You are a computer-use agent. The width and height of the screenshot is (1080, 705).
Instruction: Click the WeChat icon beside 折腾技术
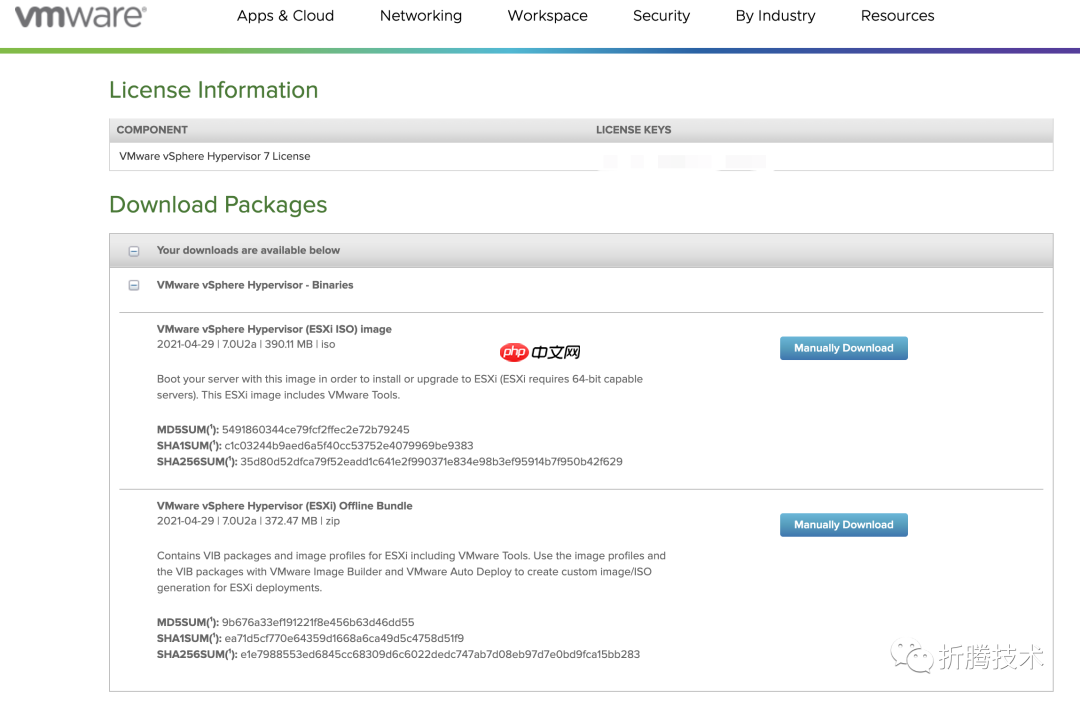[912, 657]
